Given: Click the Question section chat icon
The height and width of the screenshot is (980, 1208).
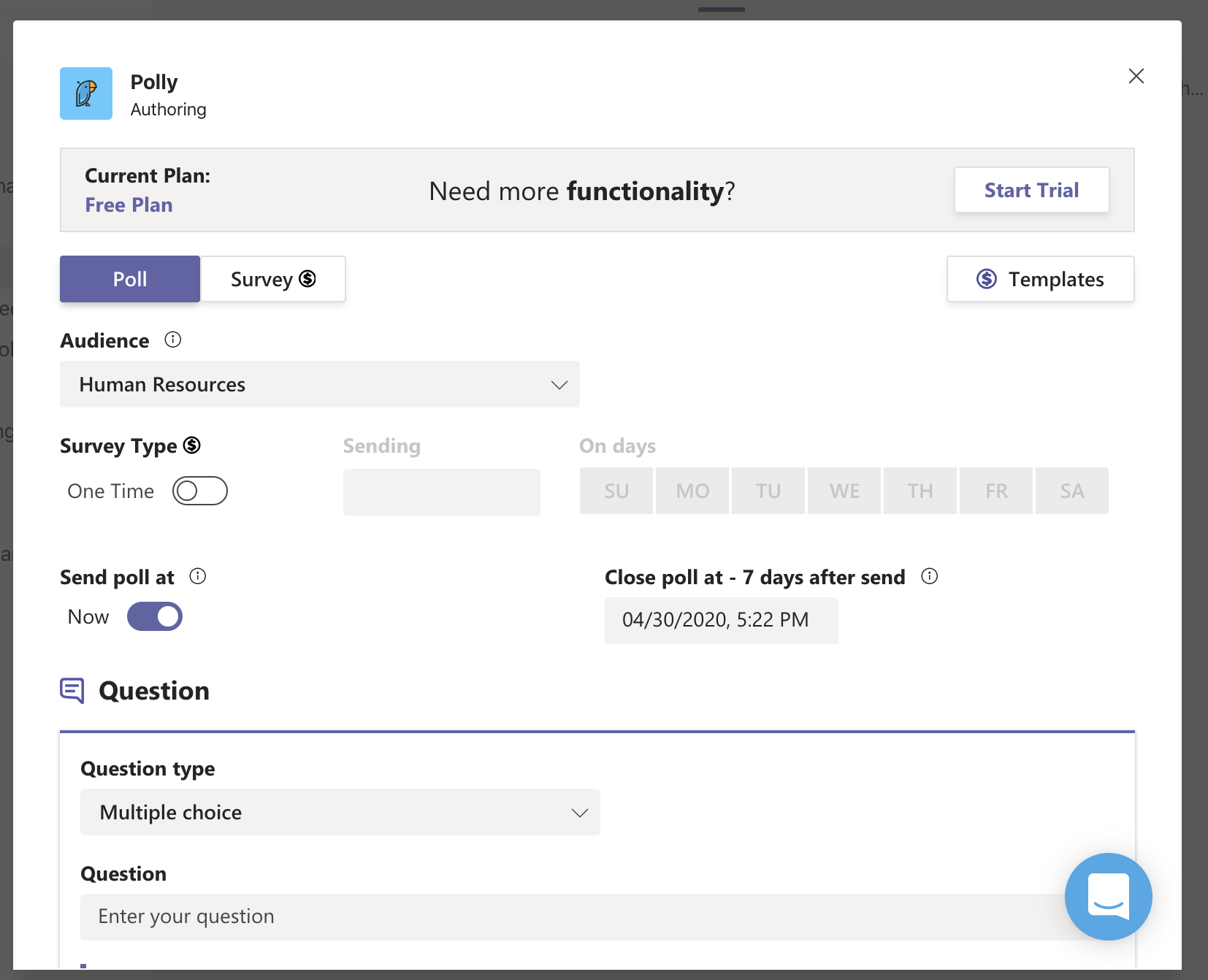Looking at the screenshot, I should click(x=72, y=690).
